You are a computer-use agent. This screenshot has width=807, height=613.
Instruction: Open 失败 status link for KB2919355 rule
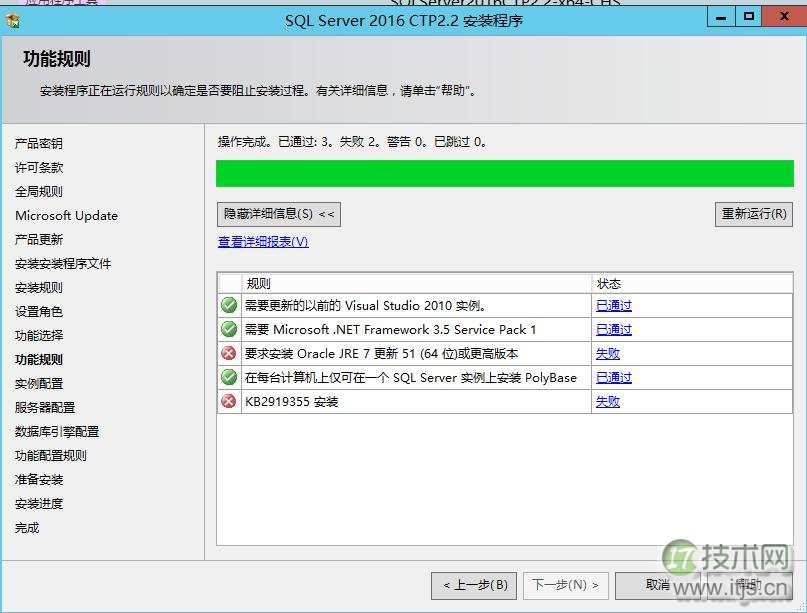(x=608, y=401)
